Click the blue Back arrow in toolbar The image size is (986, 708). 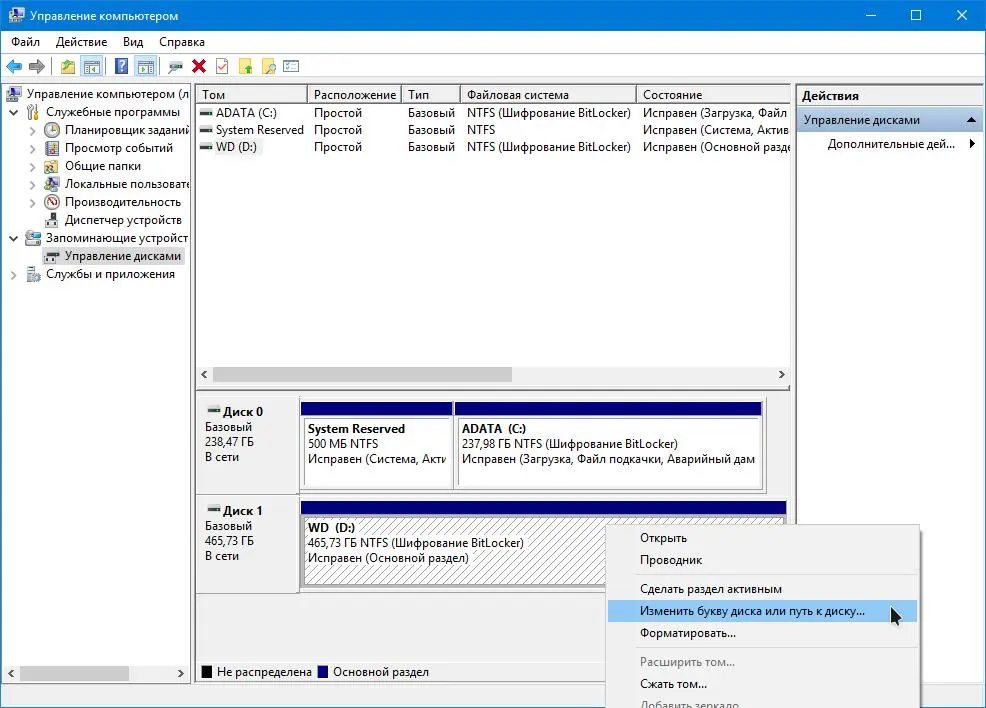(x=14, y=66)
